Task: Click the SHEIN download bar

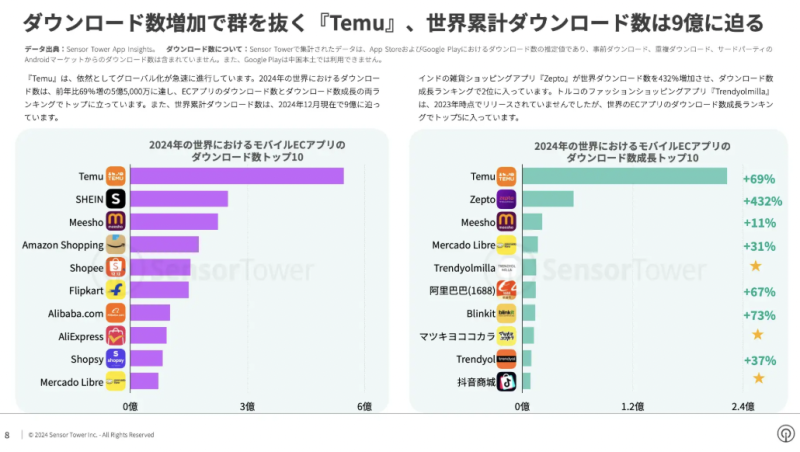Action: (179, 199)
